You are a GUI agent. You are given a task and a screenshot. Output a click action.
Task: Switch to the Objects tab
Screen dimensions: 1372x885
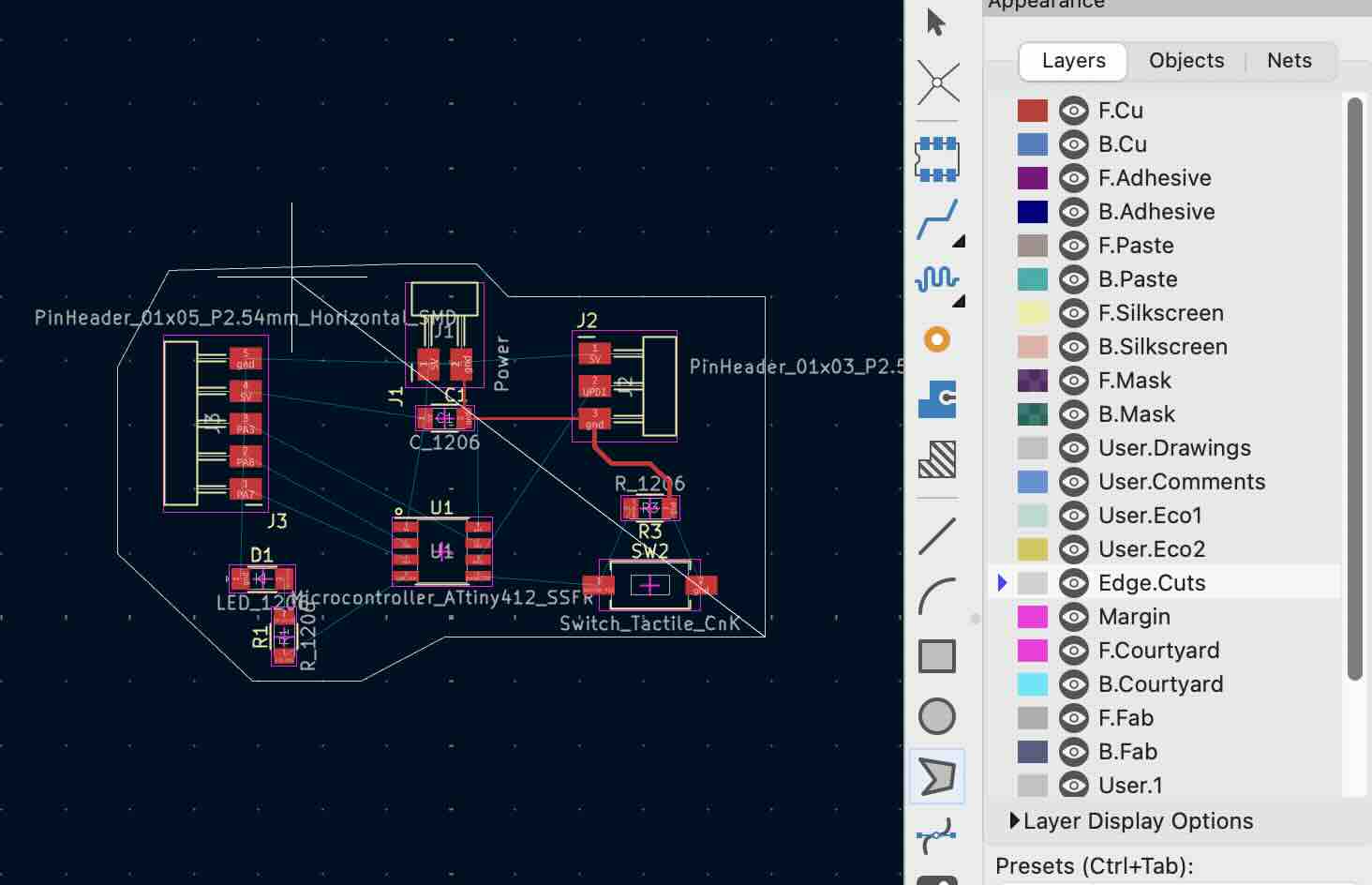[x=1186, y=61]
